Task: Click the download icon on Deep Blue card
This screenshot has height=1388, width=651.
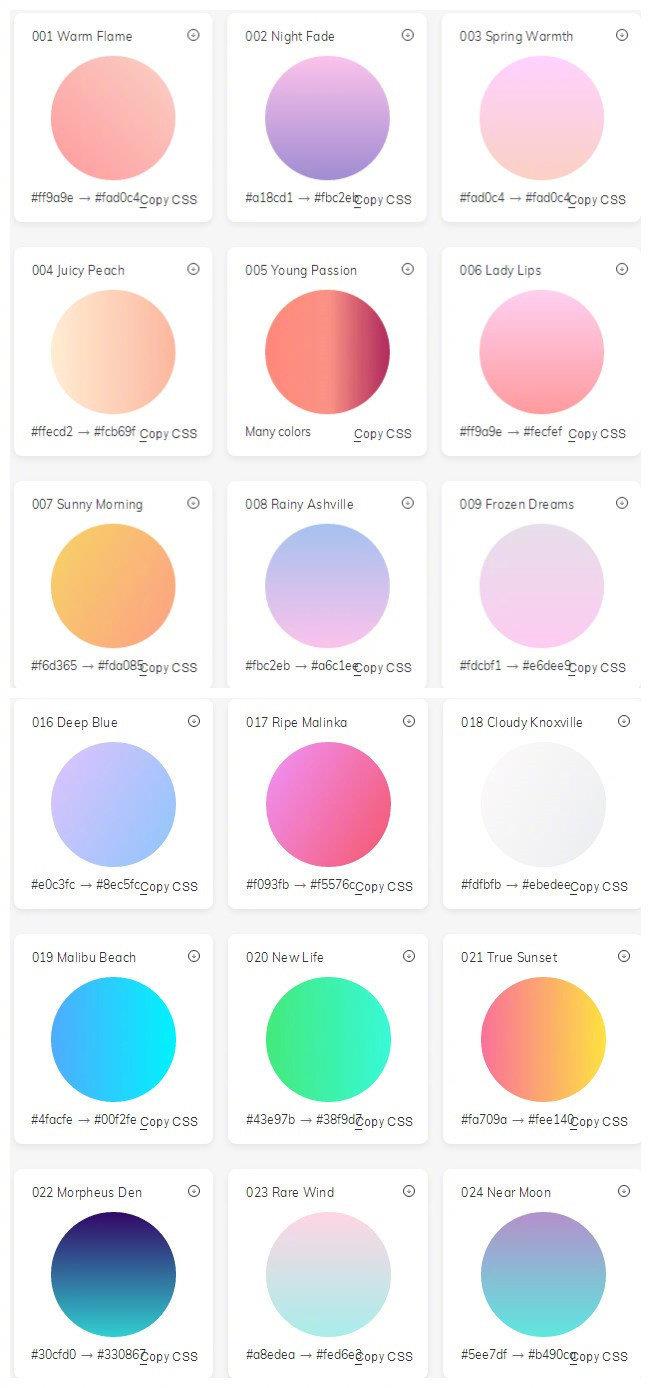Action: coord(194,721)
